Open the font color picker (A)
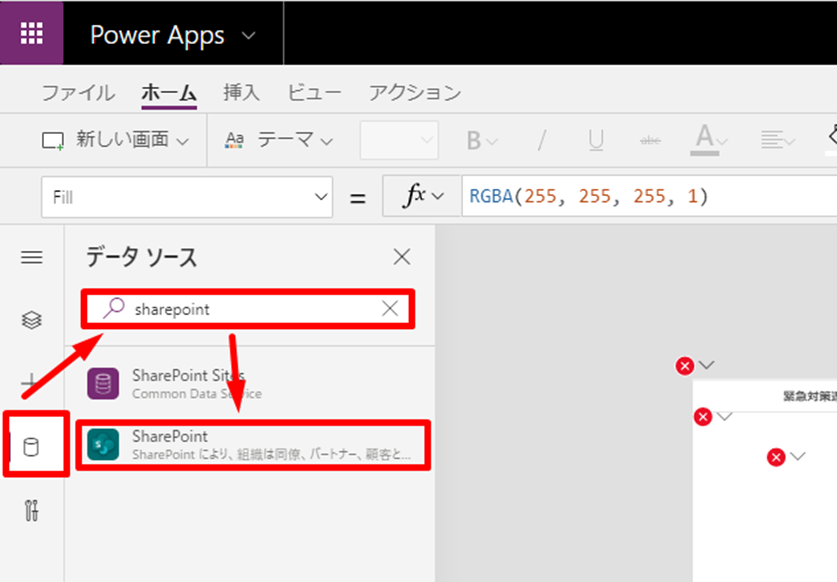Image resolution: width=837 pixels, height=582 pixels. (x=710, y=140)
